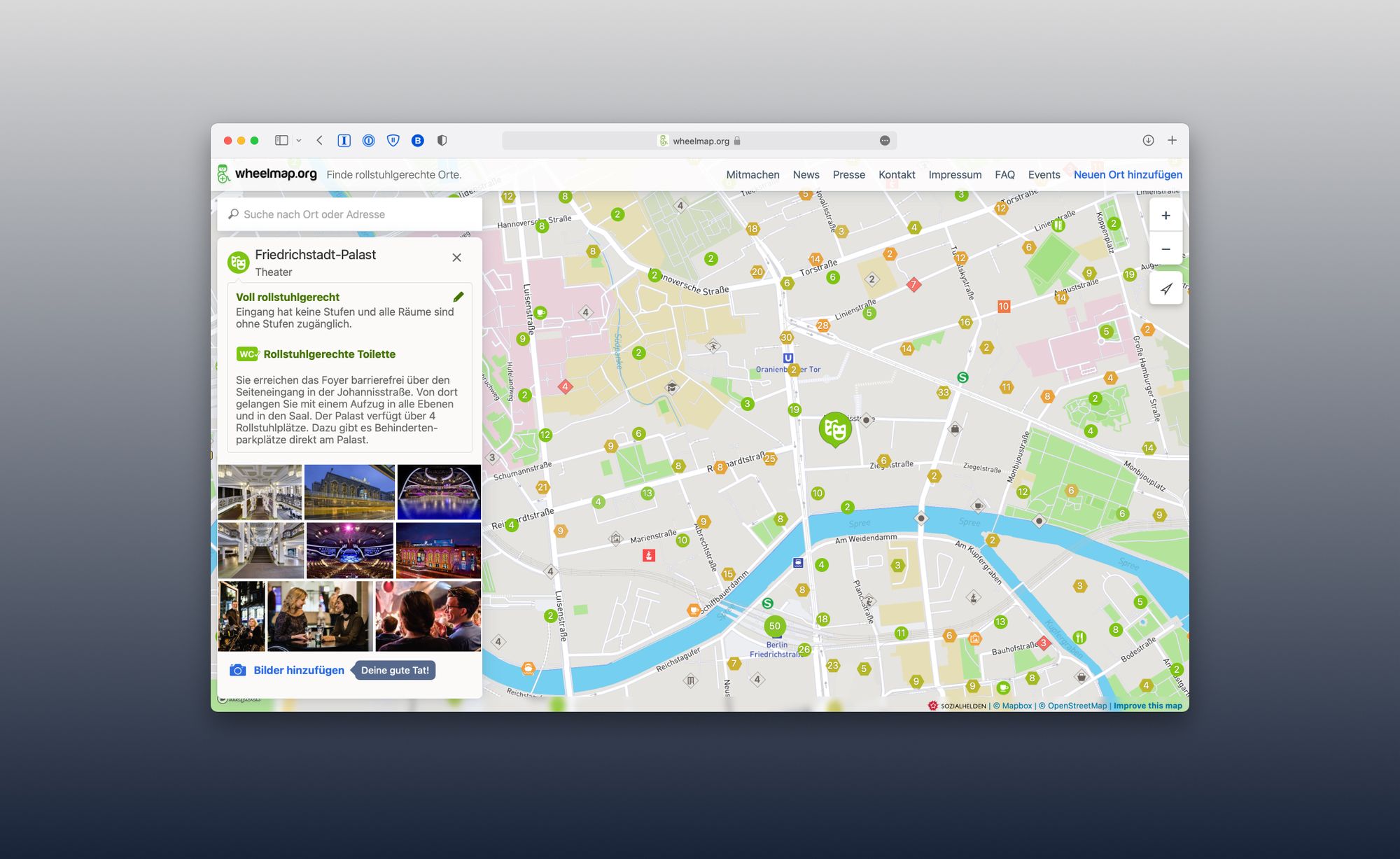
Task: Click the Deine gute Tat! button
Action: coord(395,670)
